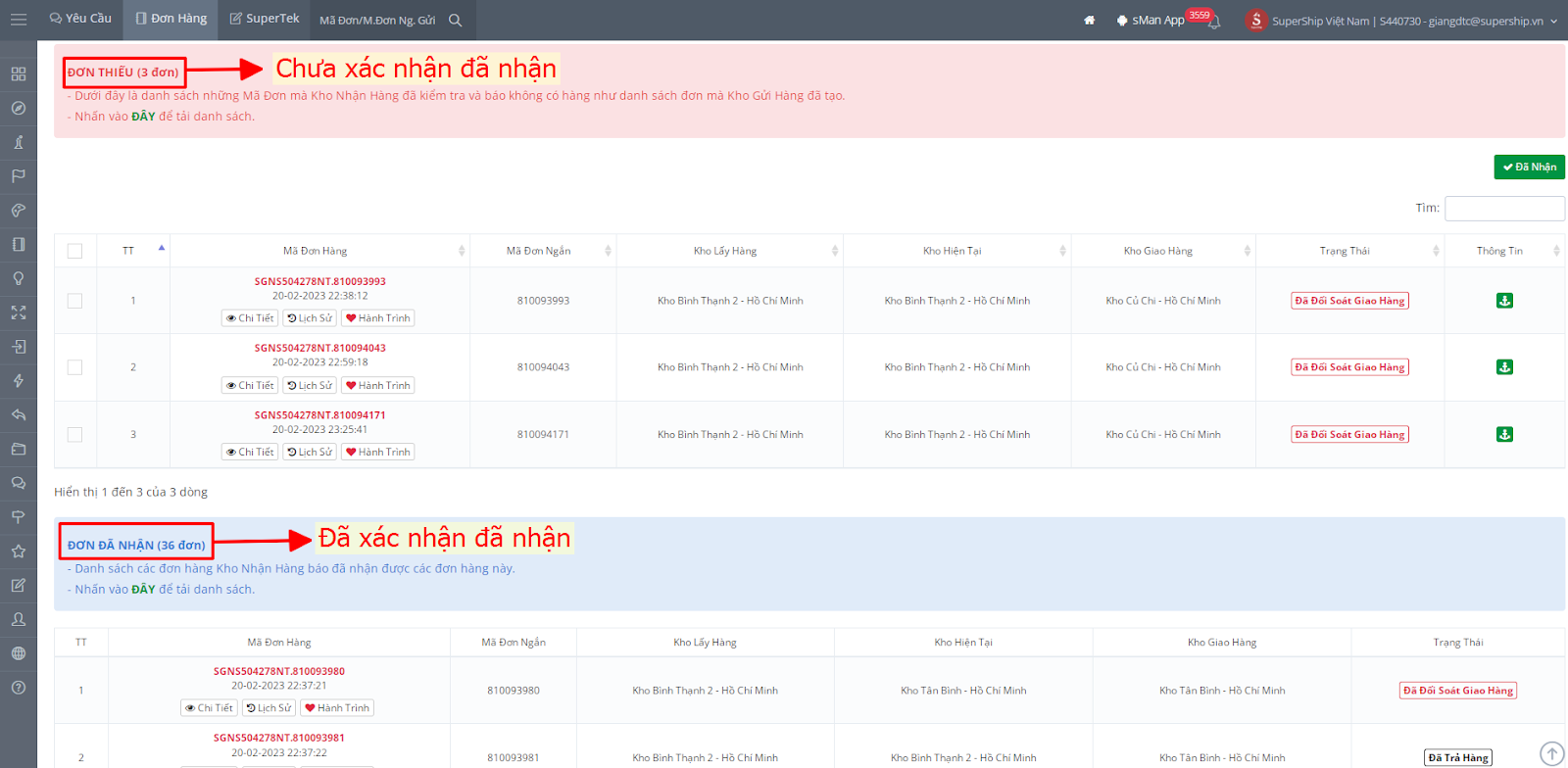Click the search magnifier icon in top bar
Viewport: 1568px width, 768px height.
pos(455,20)
